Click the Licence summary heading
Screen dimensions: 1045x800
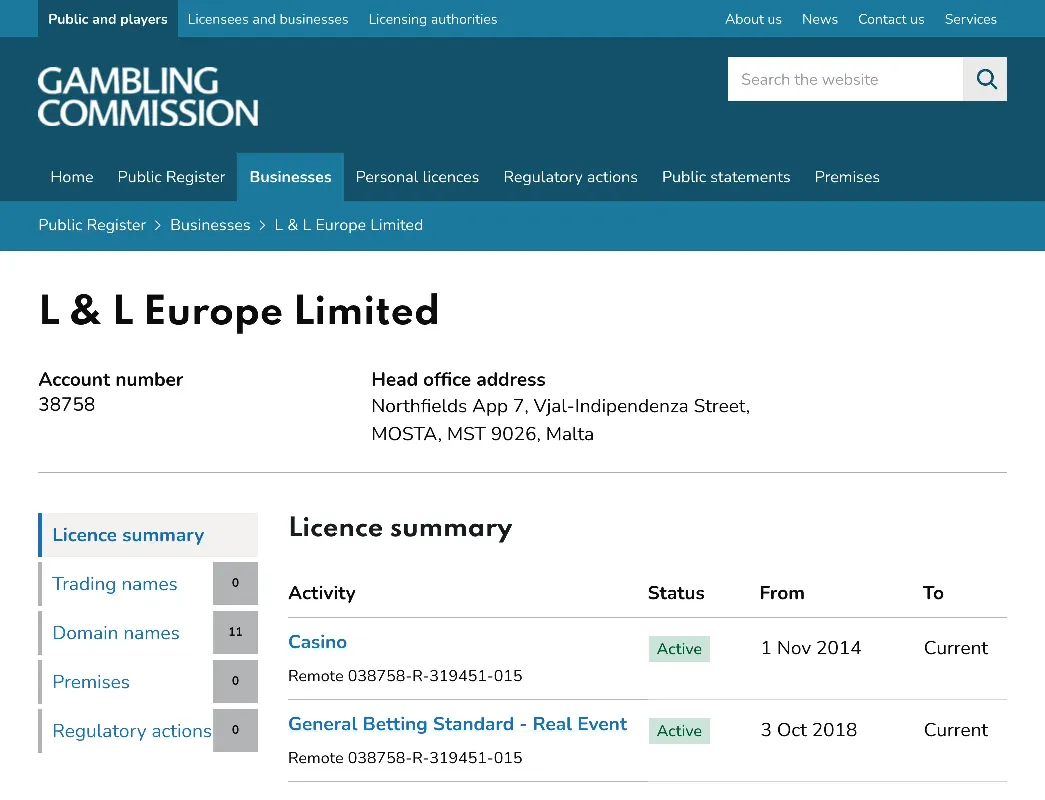pyautogui.click(x=401, y=528)
